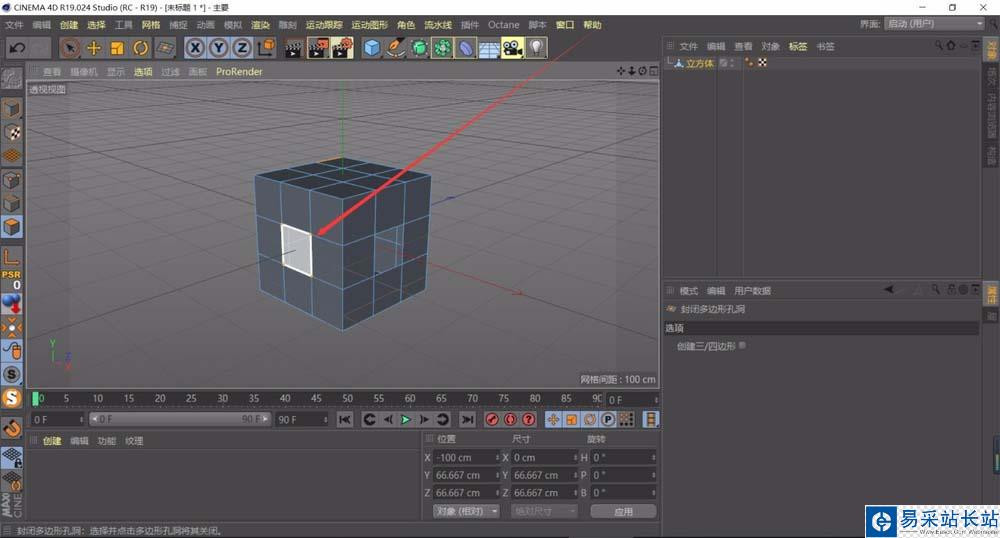
Task: Add a Camera object
Action: (512, 48)
